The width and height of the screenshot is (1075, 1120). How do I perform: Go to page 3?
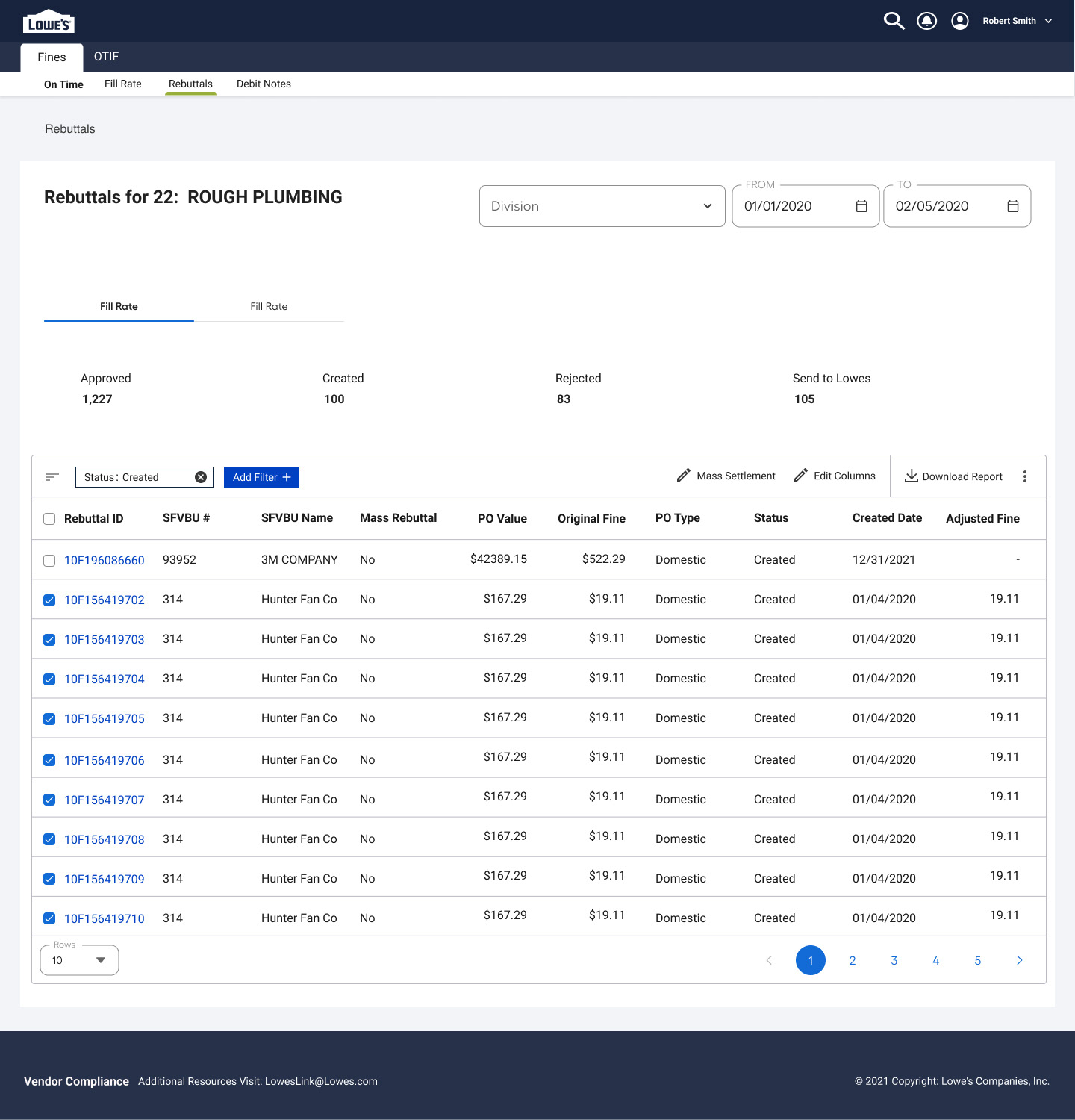pos(894,961)
